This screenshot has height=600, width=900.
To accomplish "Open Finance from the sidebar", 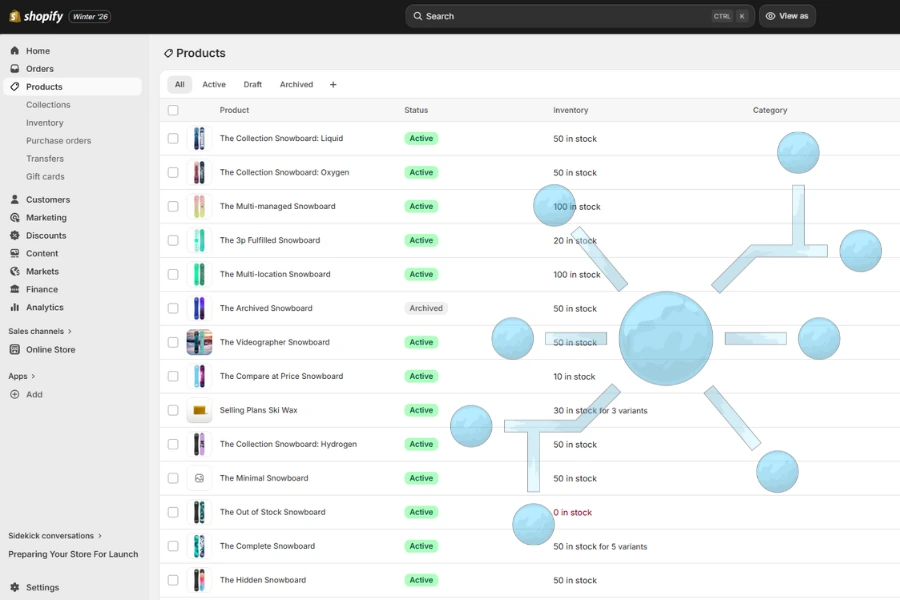I will coord(41,289).
